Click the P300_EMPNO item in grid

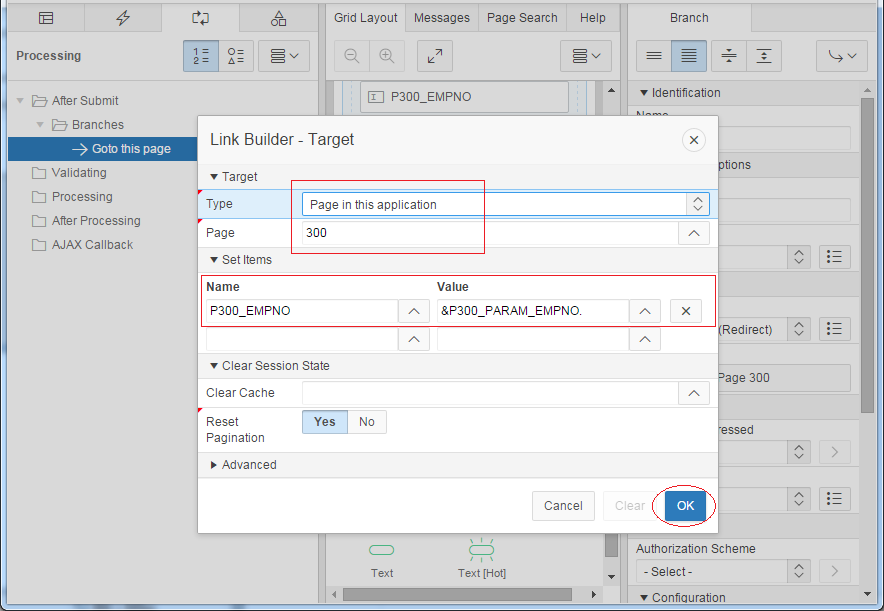464,97
